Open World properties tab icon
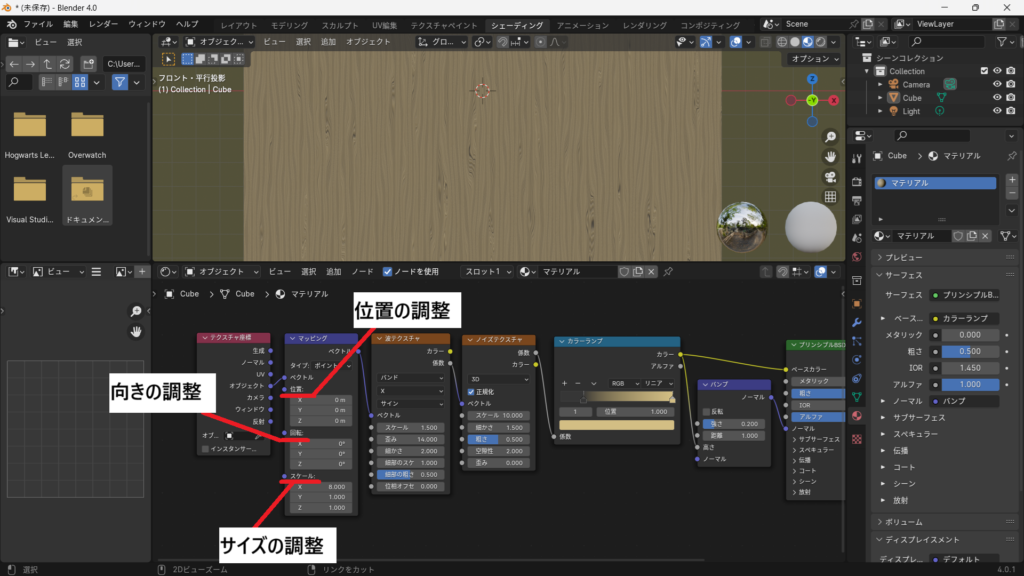Image resolution: width=1024 pixels, height=576 pixels. [x=857, y=257]
